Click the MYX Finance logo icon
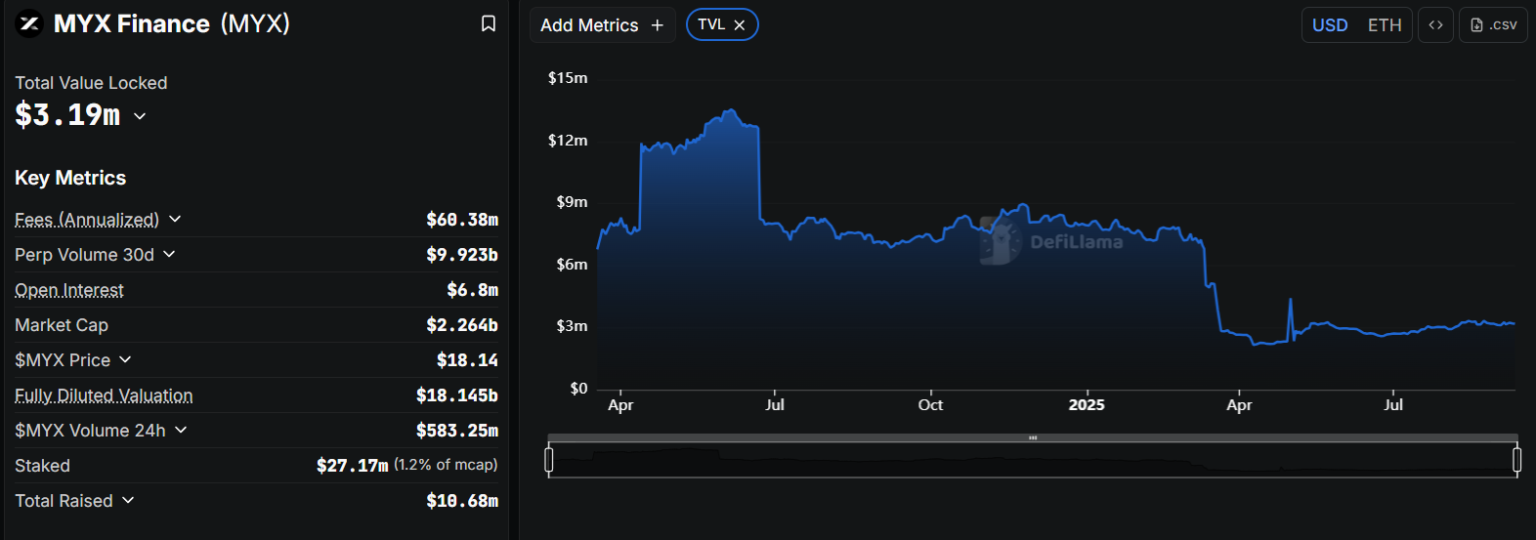Viewport: 1536px width, 540px height. 31,24
